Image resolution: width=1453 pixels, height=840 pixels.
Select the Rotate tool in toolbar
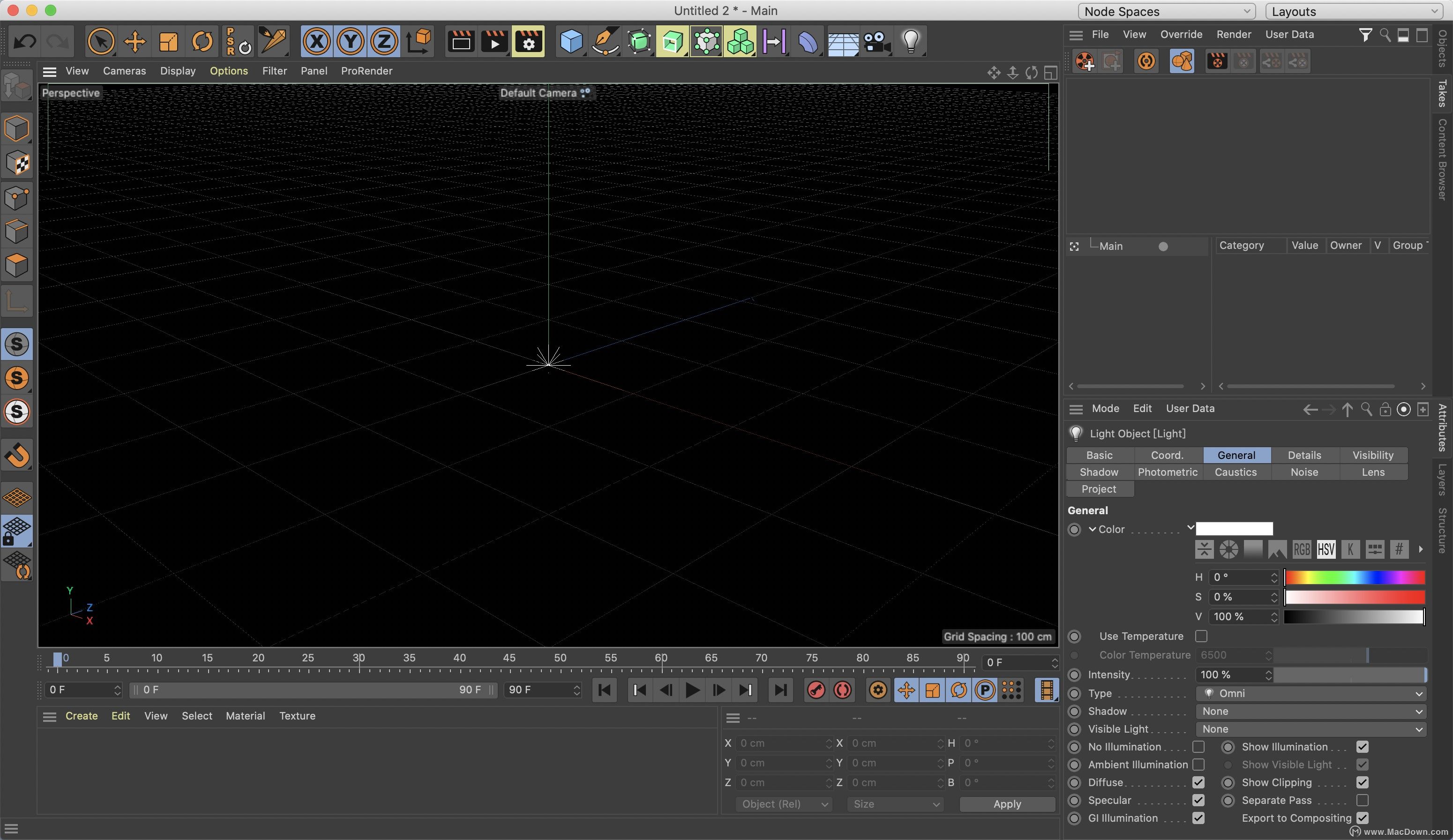(201, 41)
